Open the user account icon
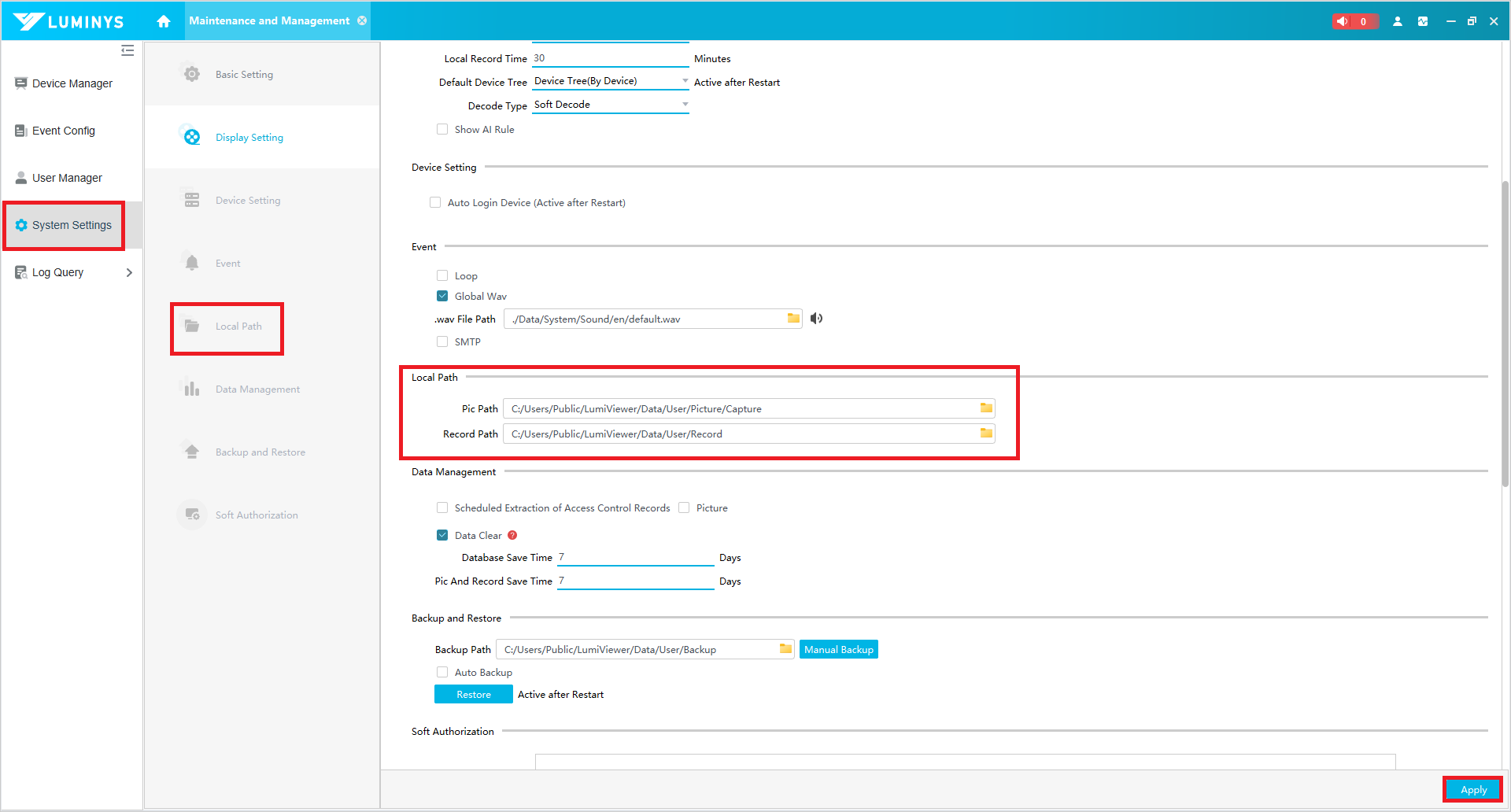 pyautogui.click(x=1398, y=21)
